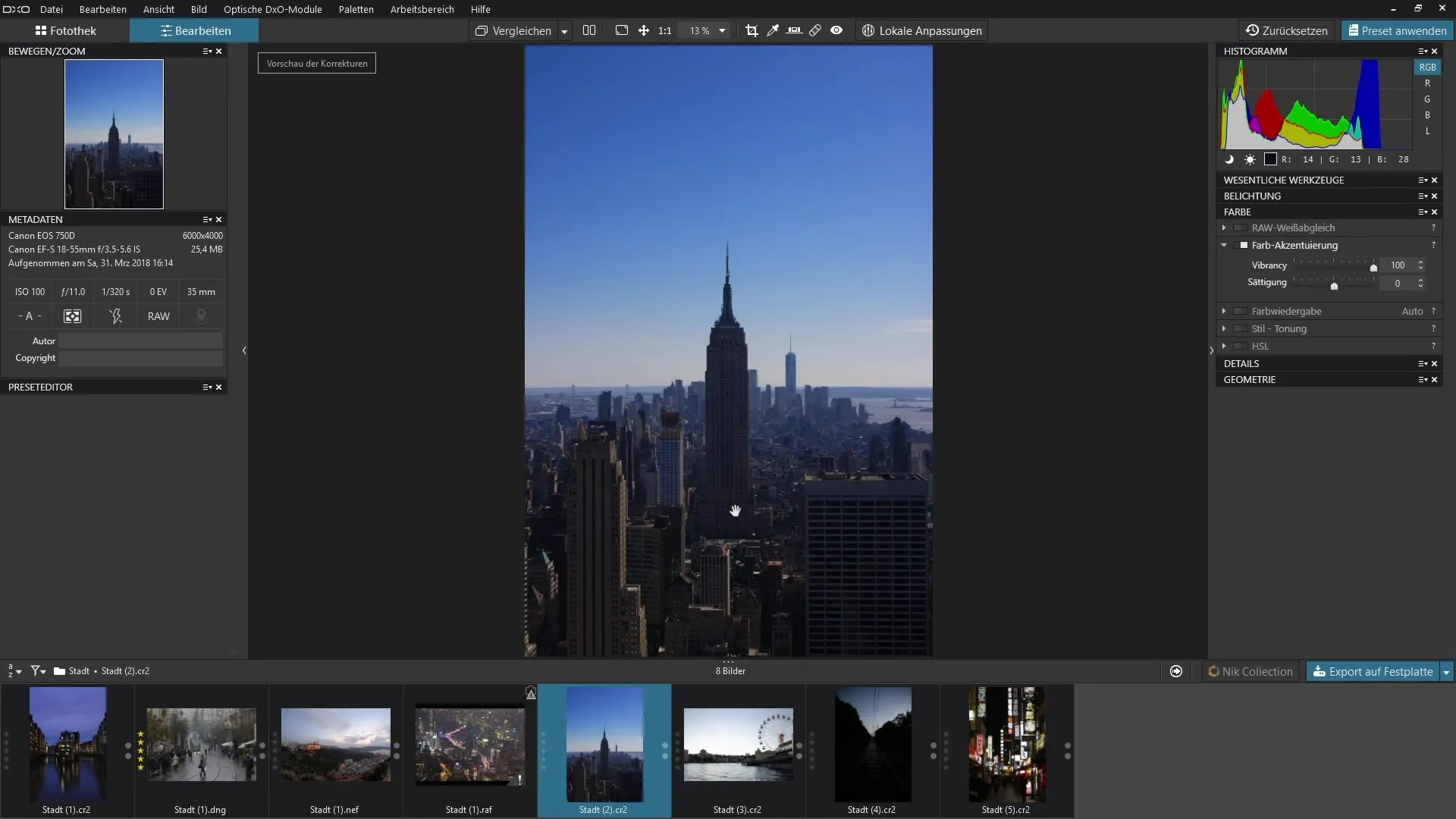This screenshot has width=1456, height=819.
Task: Show shadow clipping moon icon in histogram
Action: [x=1229, y=159]
